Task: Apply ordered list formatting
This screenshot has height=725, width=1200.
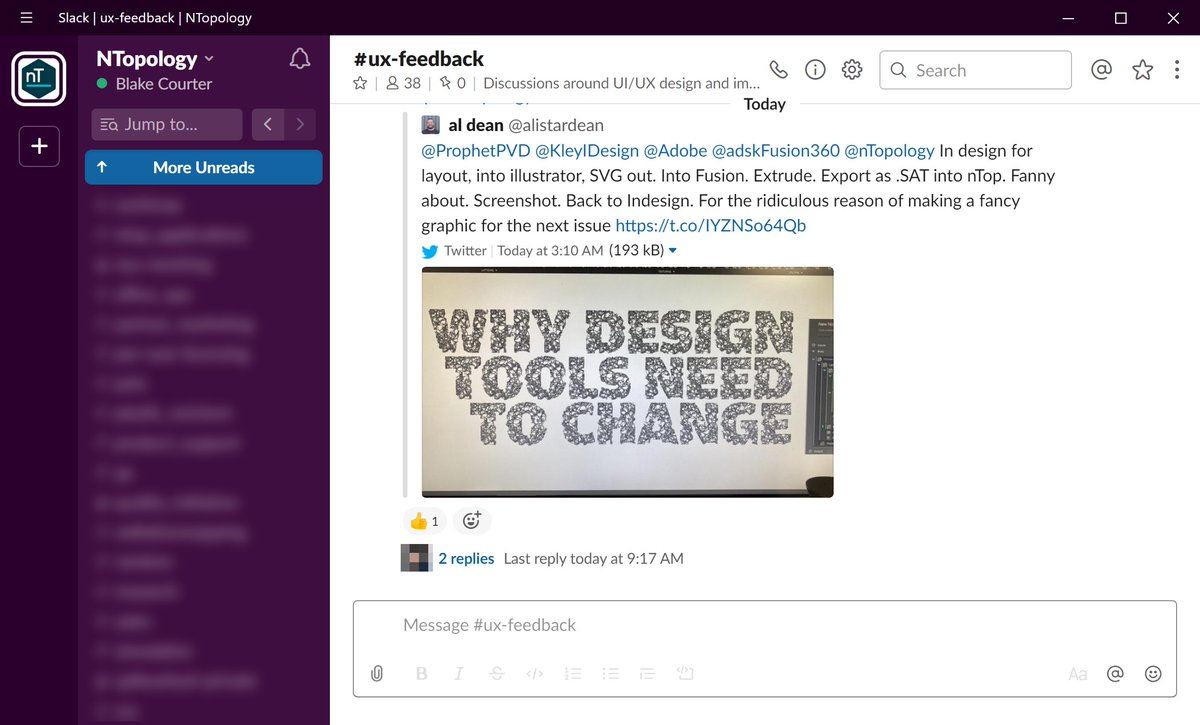Action: 573,674
